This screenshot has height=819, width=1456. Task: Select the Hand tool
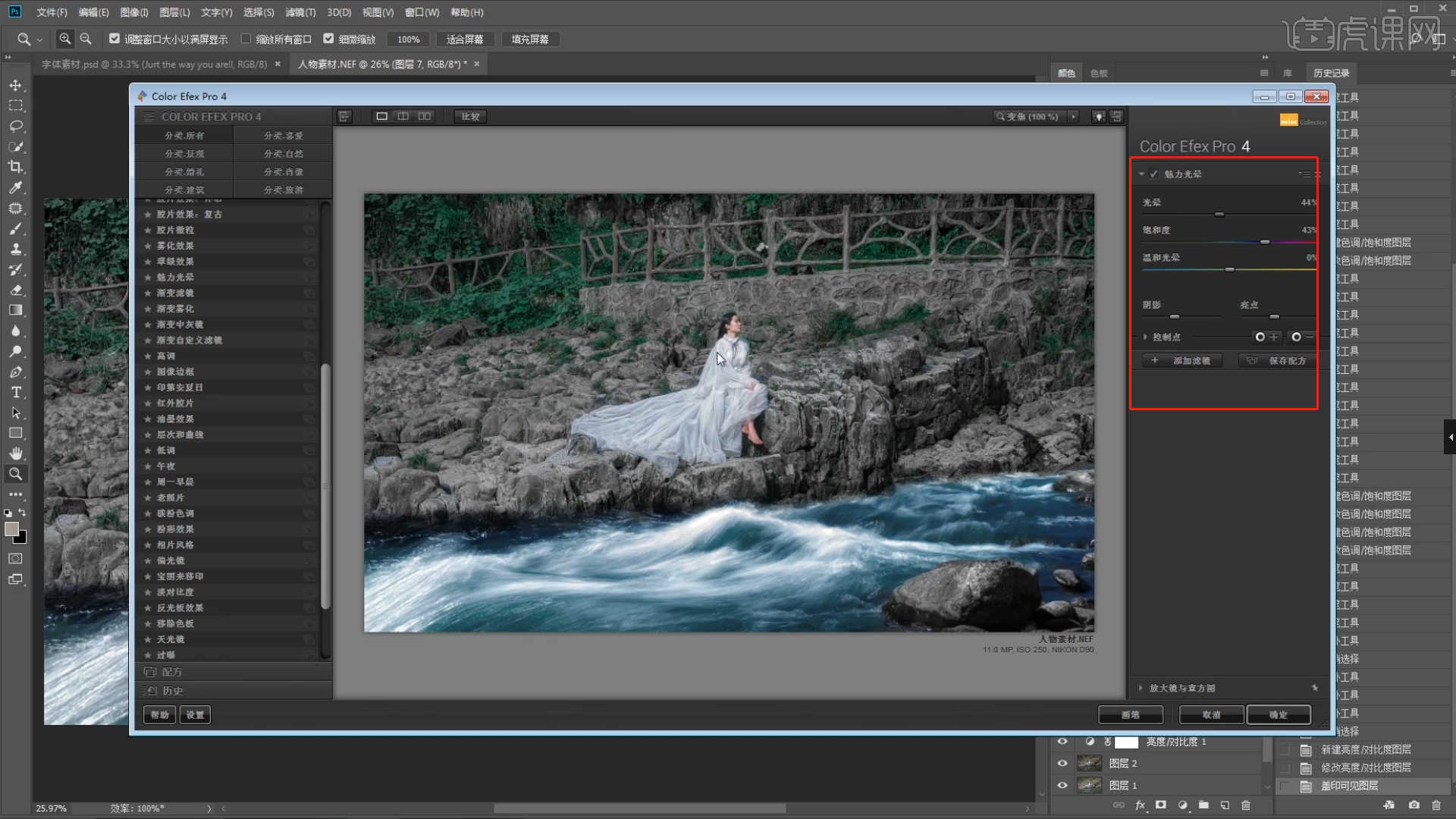(16, 453)
